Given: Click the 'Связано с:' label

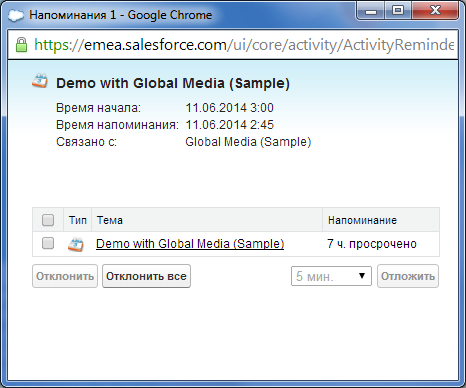Looking at the screenshot, I should (86, 142).
